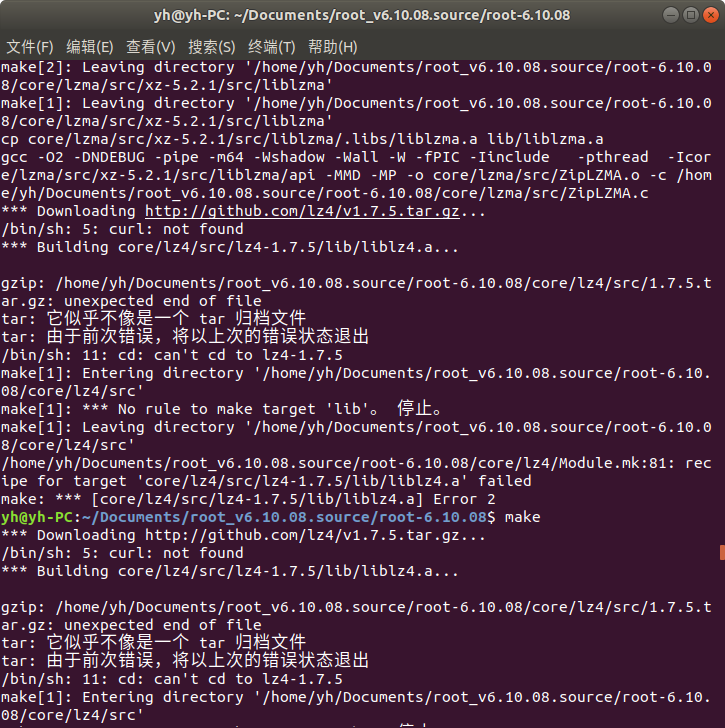Click the line 'make: *** [core/lz4/src/lz4-1.7.5/lib/liblz4.a] Error 2'
This screenshot has height=728, width=725.
pyautogui.click(x=248, y=499)
